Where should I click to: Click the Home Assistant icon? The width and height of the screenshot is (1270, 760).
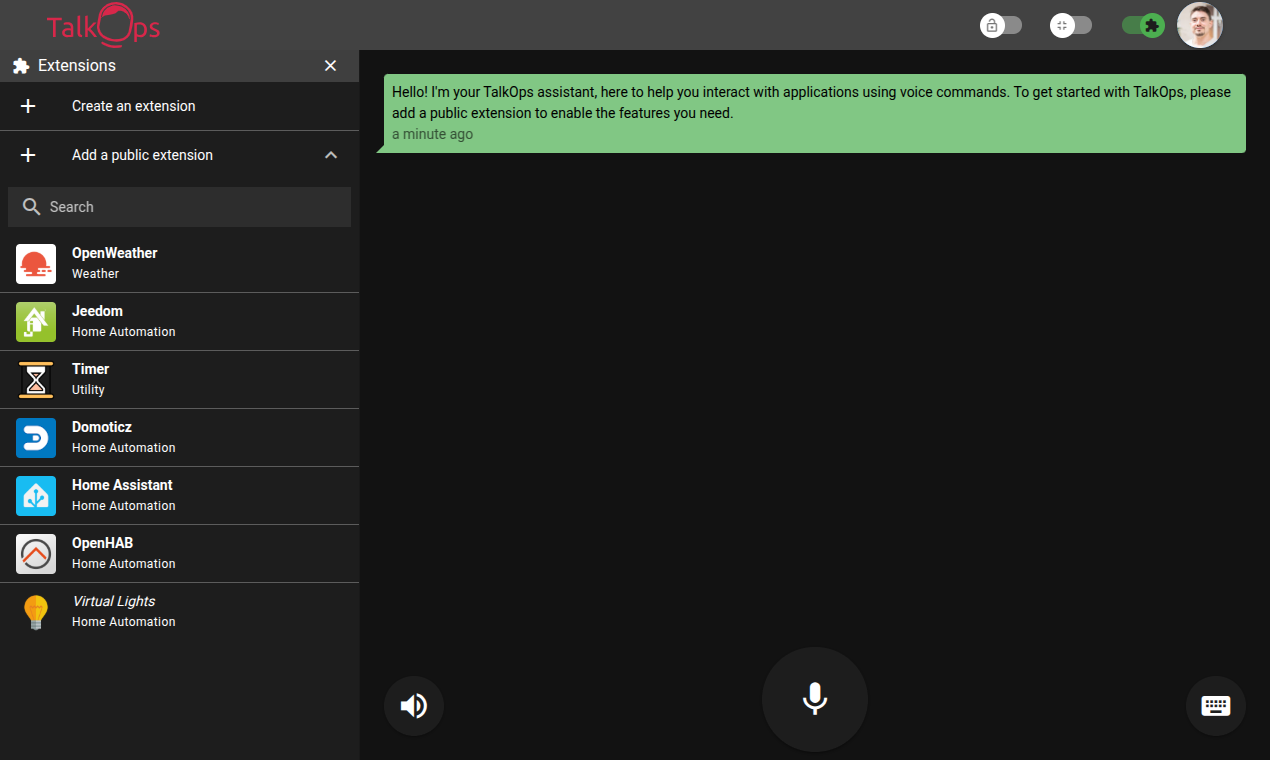pyautogui.click(x=36, y=496)
